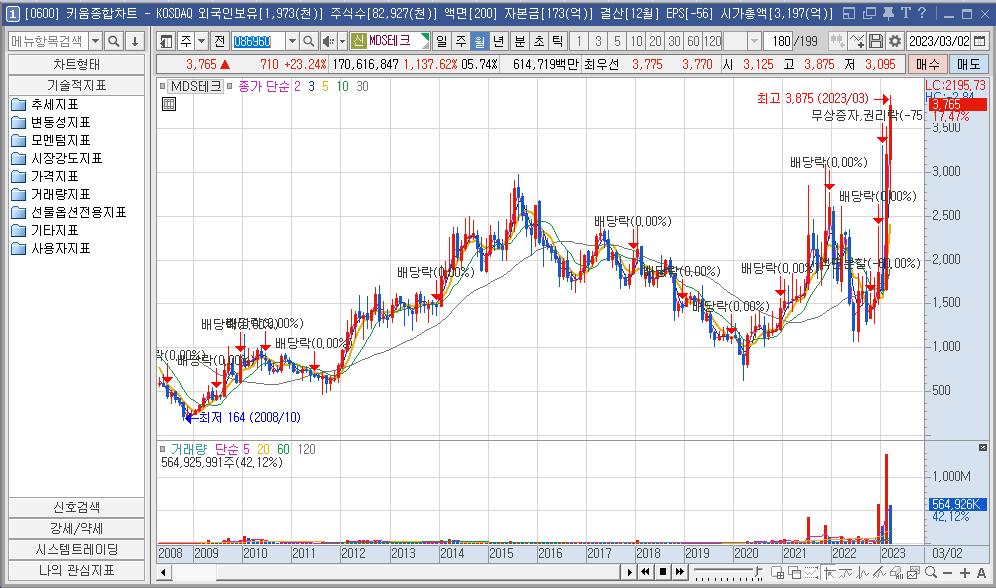The width and height of the screenshot is (996, 588).
Task: Click the menu search magnifier icon
Action: click(114, 42)
